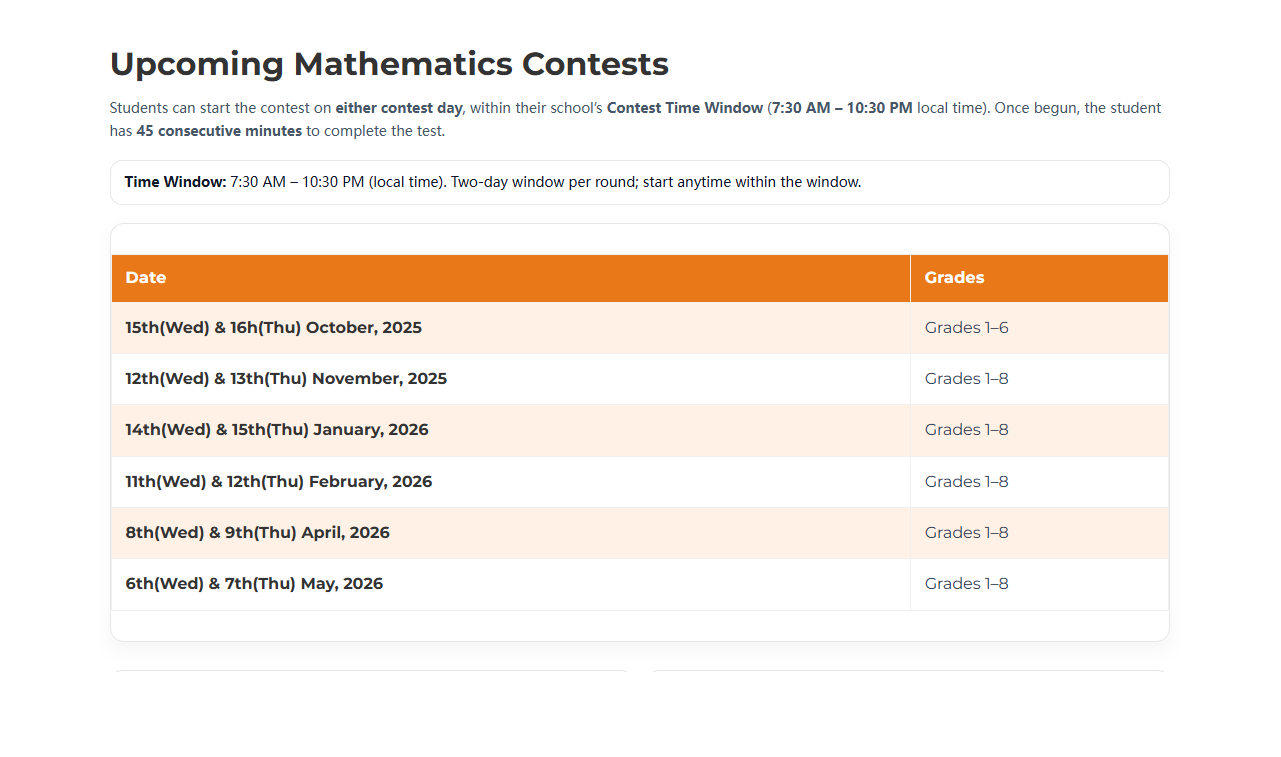This screenshot has height=757, width=1281.
Task: Click the two-day window note text
Action: tap(655, 182)
